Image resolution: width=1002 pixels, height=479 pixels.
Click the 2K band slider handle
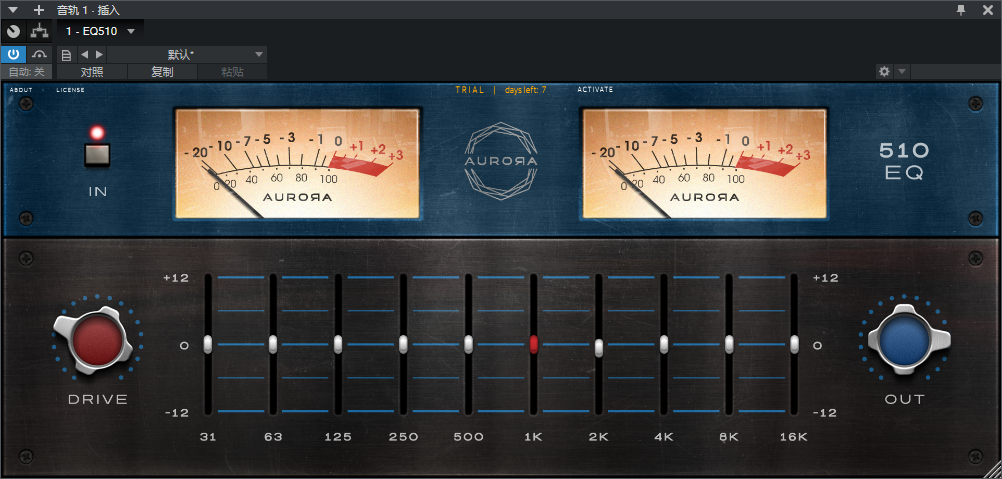[599, 347]
